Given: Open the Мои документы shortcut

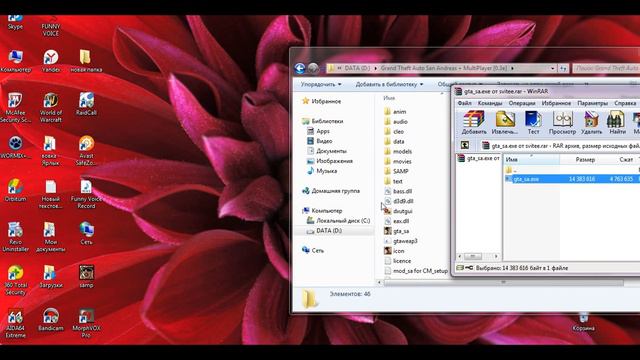Looking at the screenshot, I should coord(51,238).
